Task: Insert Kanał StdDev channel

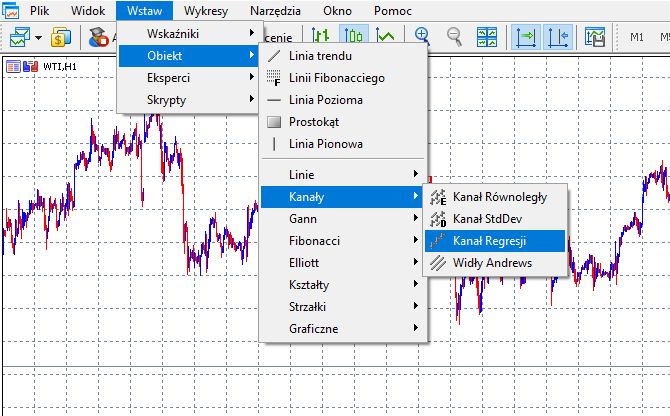Action: click(x=495, y=219)
